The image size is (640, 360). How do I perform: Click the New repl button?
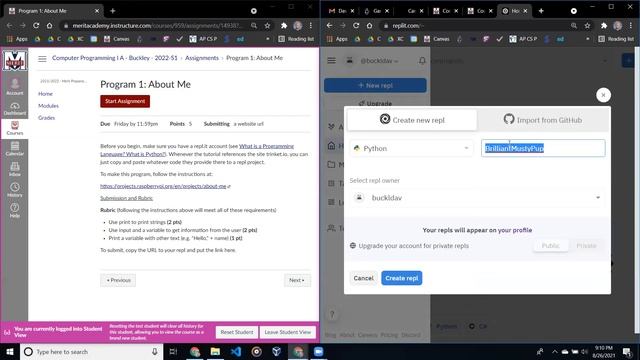[x=375, y=85]
